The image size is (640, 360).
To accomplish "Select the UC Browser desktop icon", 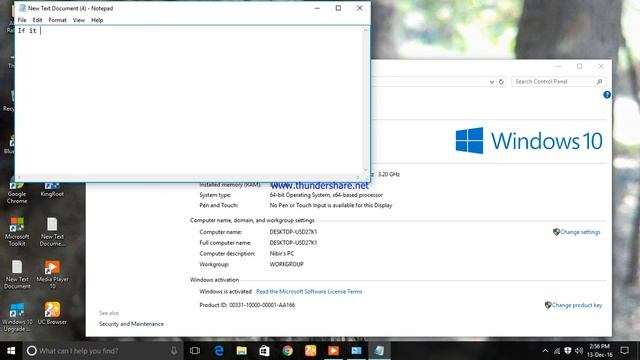I will pyautogui.click(x=52, y=313).
